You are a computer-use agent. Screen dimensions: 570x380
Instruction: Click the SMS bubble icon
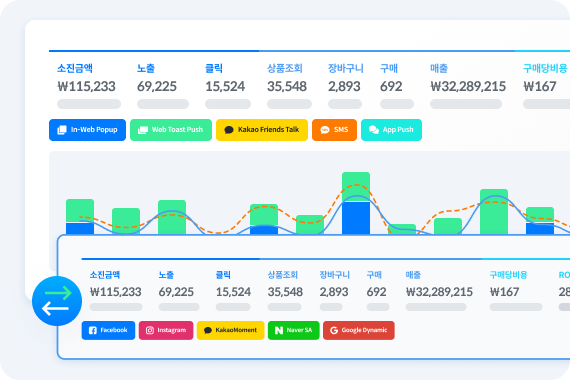[325, 130]
